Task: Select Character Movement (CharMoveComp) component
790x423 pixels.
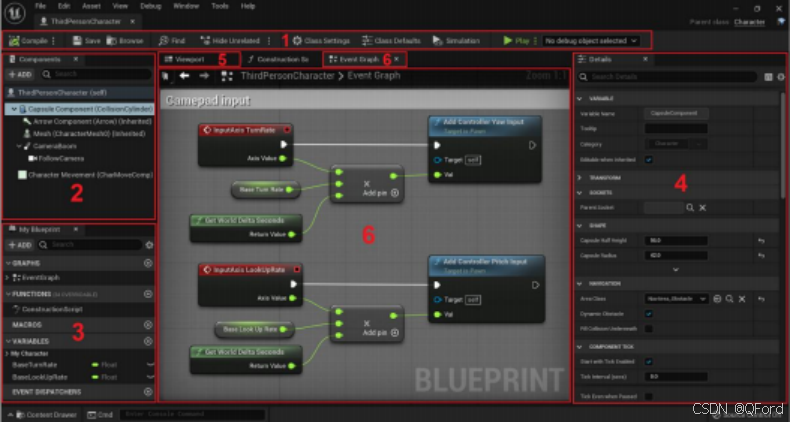Action: click(x=85, y=175)
